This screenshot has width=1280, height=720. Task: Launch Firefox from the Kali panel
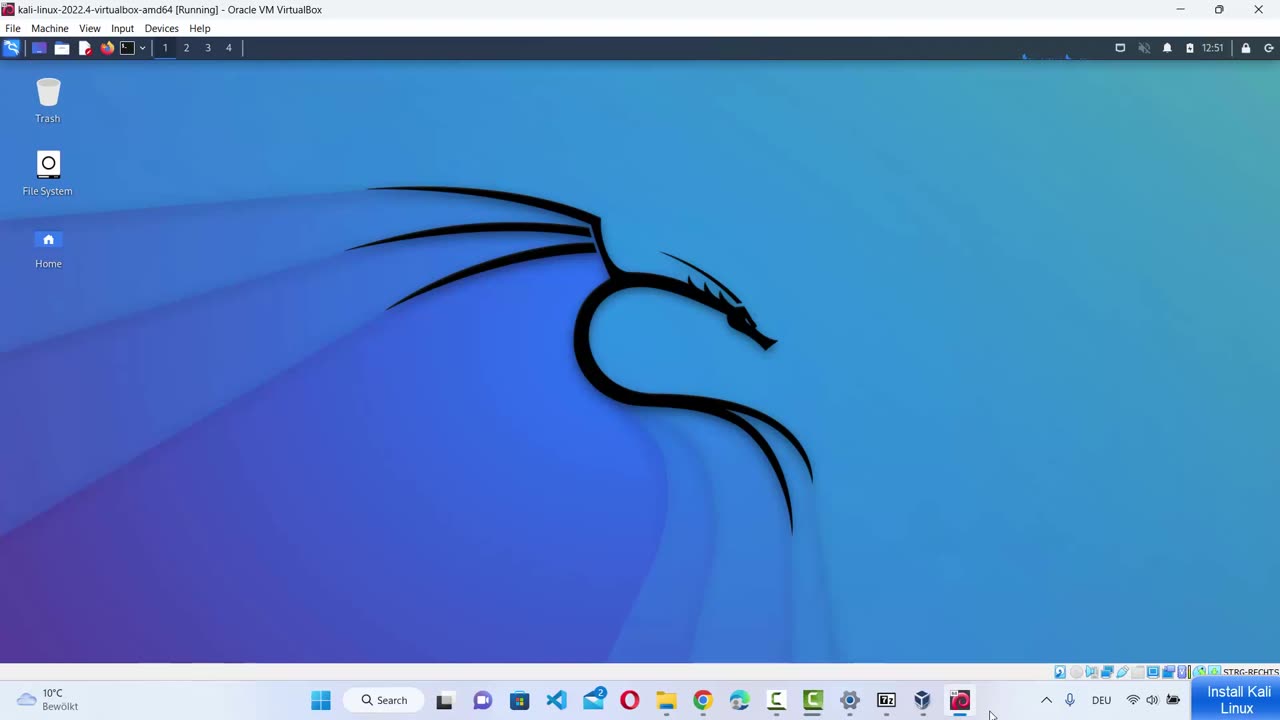click(x=107, y=48)
